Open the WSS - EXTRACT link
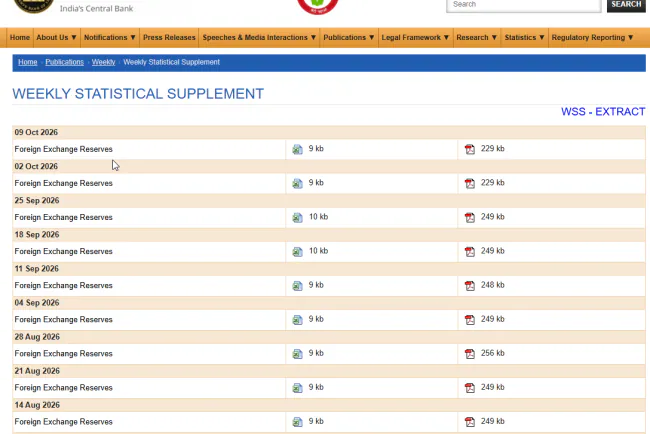Image resolution: width=650 pixels, height=434 pixels. 603,112
